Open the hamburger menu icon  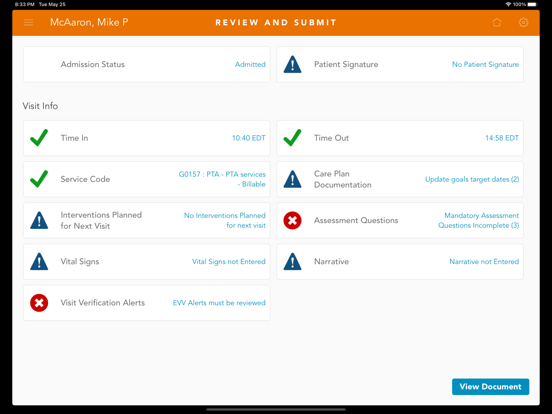[x=29, y=23]
